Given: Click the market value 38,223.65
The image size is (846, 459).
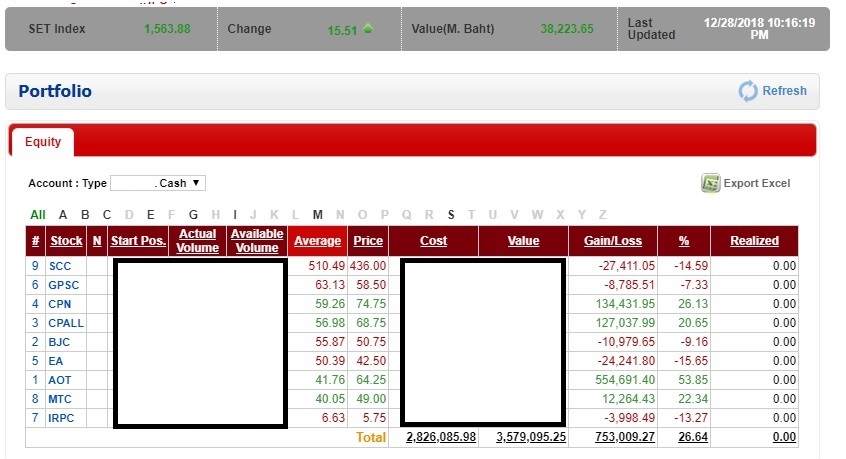Looking at the screenshot, I should tap(567, 29).
